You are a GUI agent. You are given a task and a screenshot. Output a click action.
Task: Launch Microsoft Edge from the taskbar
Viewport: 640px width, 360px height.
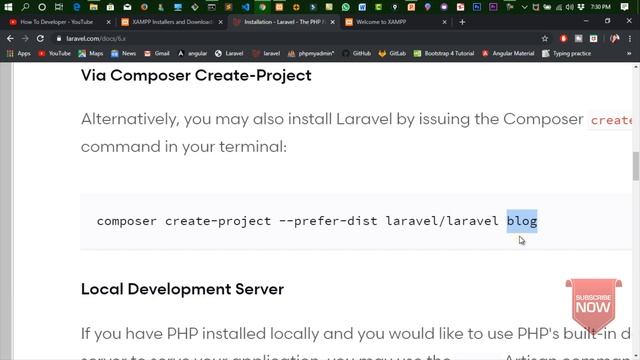coord(76,7)
